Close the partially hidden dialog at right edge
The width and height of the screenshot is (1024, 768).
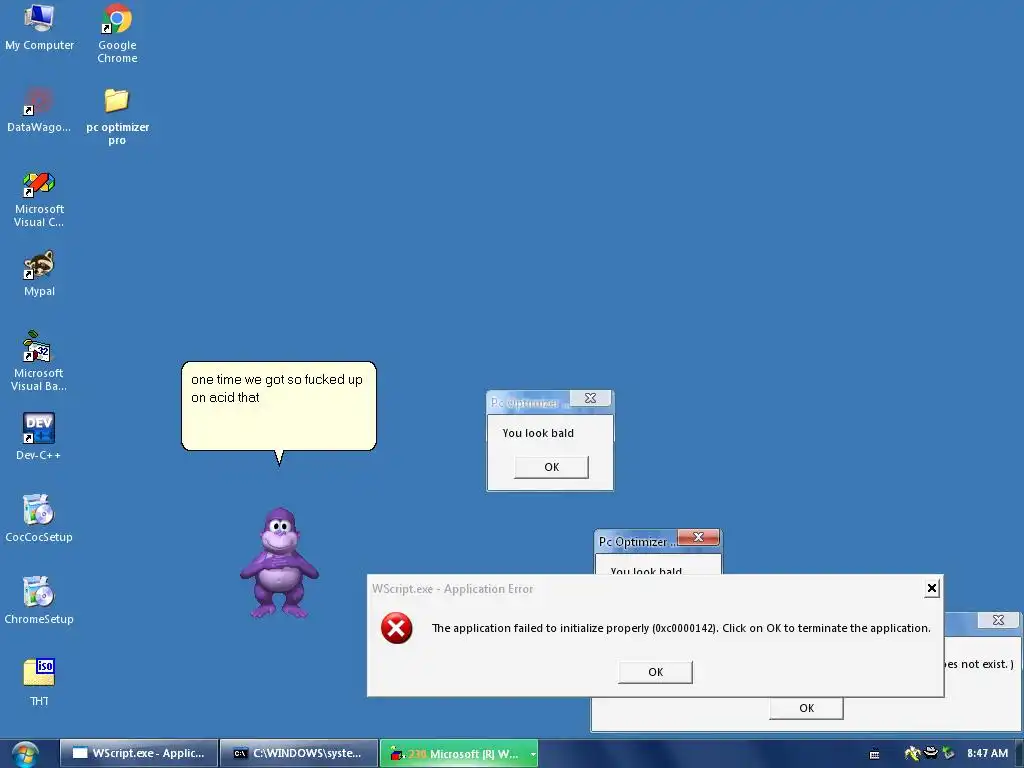click(x=998, y=620)
